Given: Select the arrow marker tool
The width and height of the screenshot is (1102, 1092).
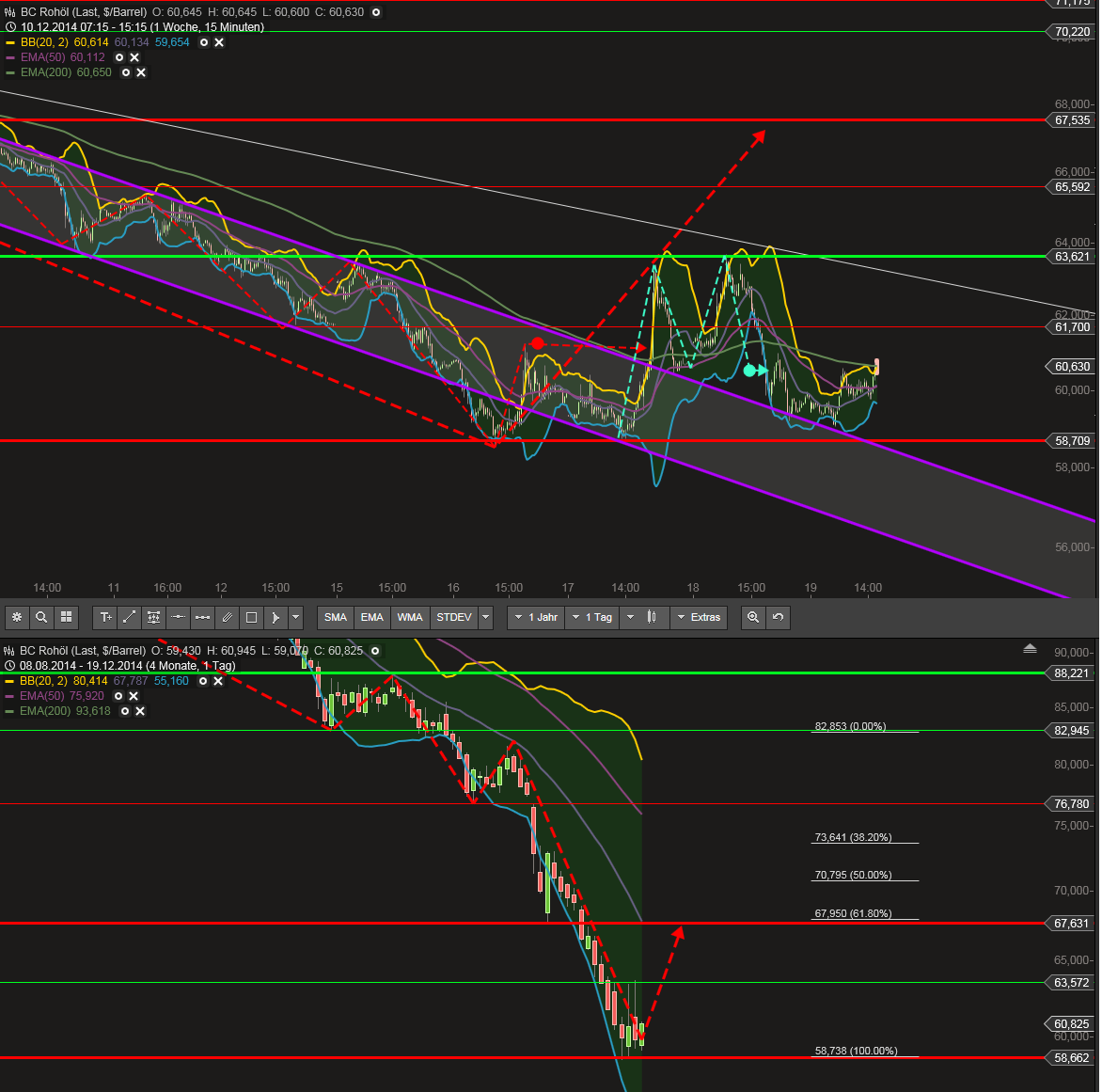Looking at the screenshot, I should tap(275, 617).
